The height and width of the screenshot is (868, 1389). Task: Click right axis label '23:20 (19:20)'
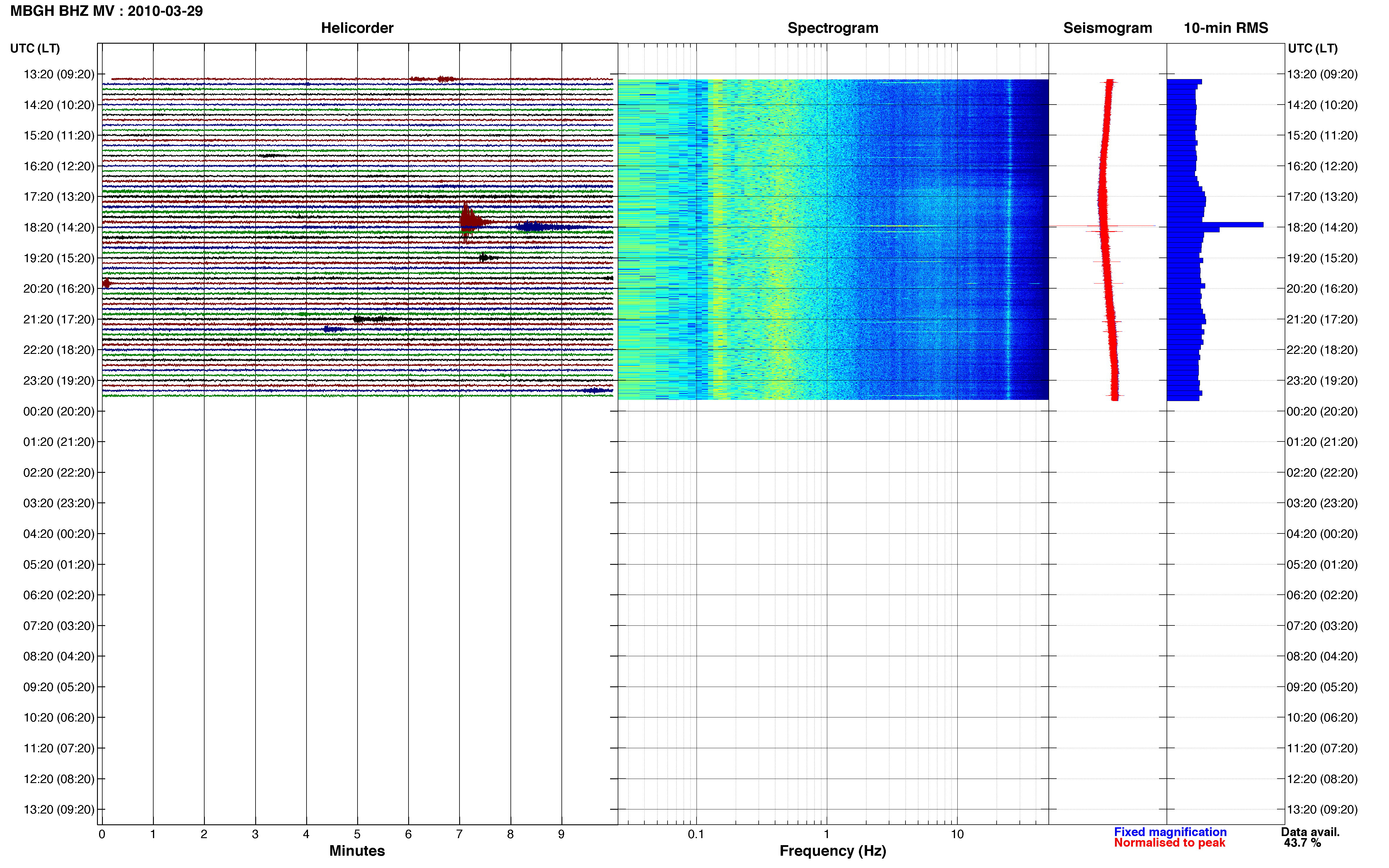[1322, 381]
